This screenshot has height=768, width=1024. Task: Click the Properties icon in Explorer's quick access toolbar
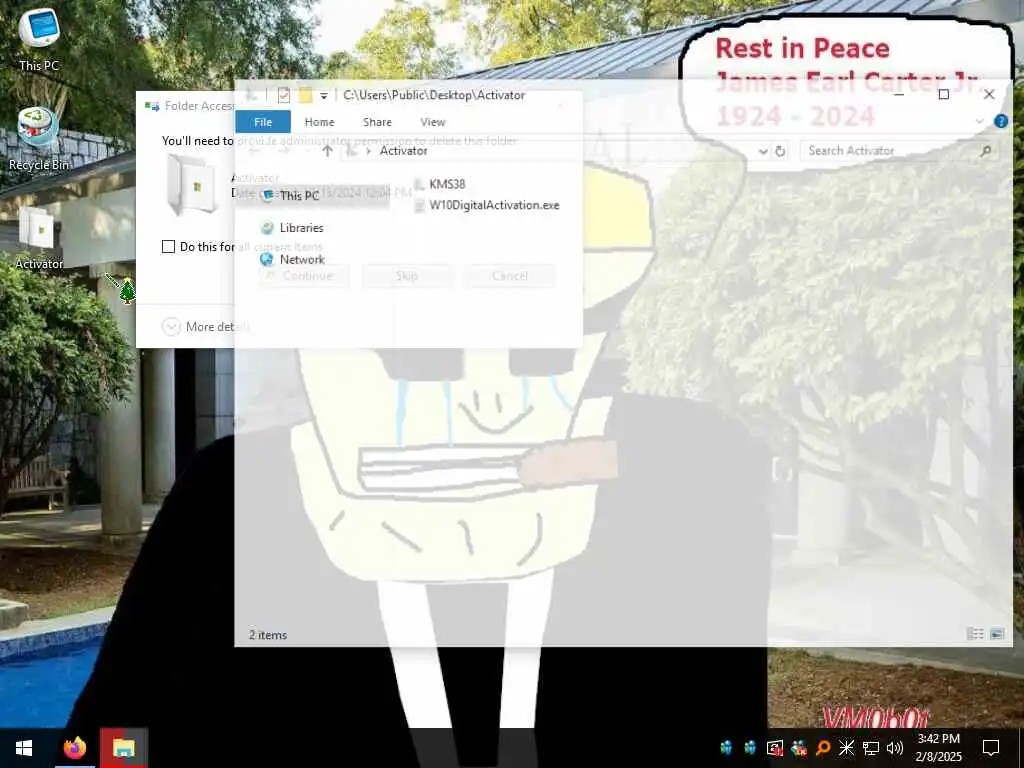(x=283, y=95)
